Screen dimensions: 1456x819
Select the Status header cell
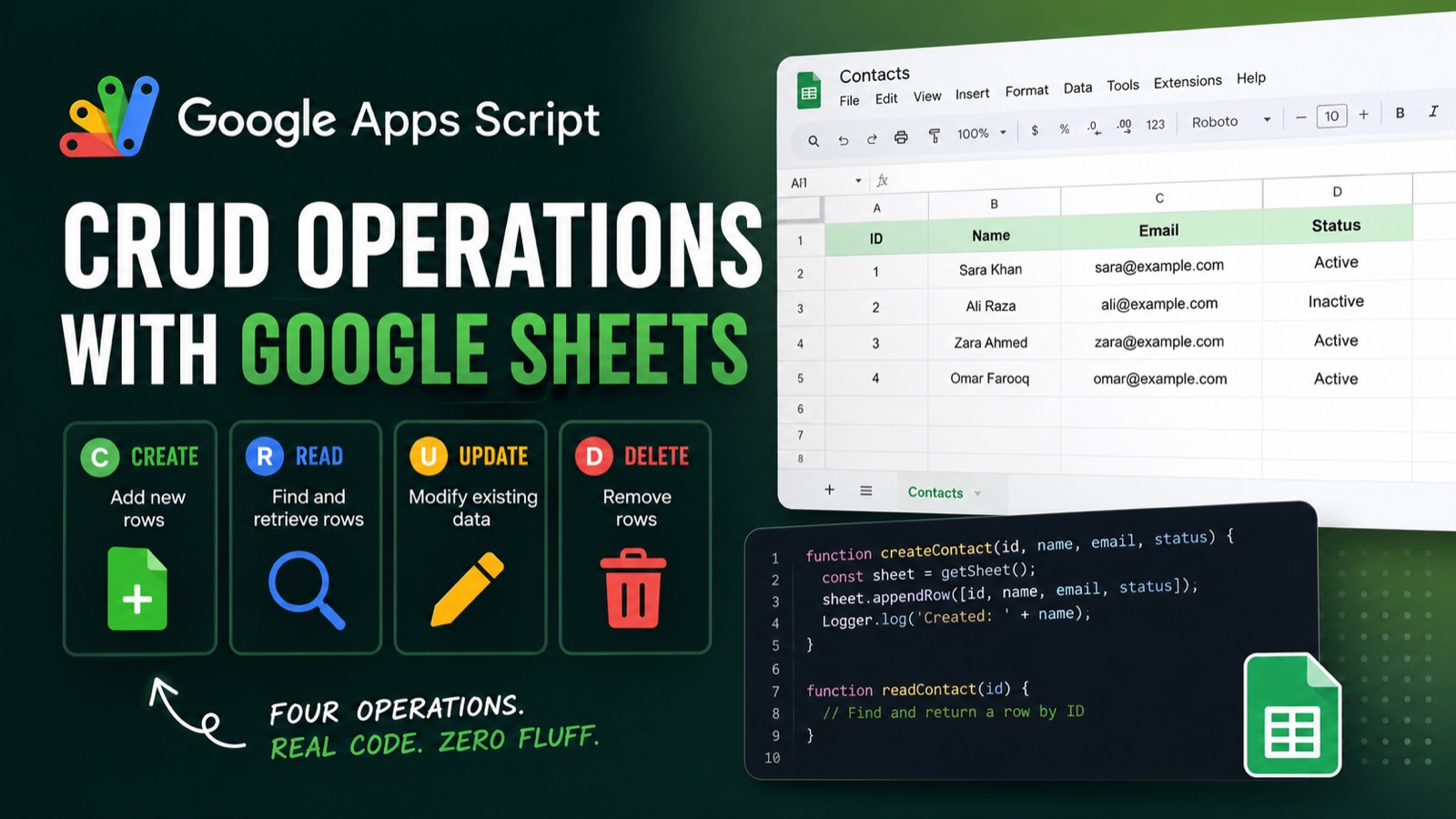(1338, 225)
